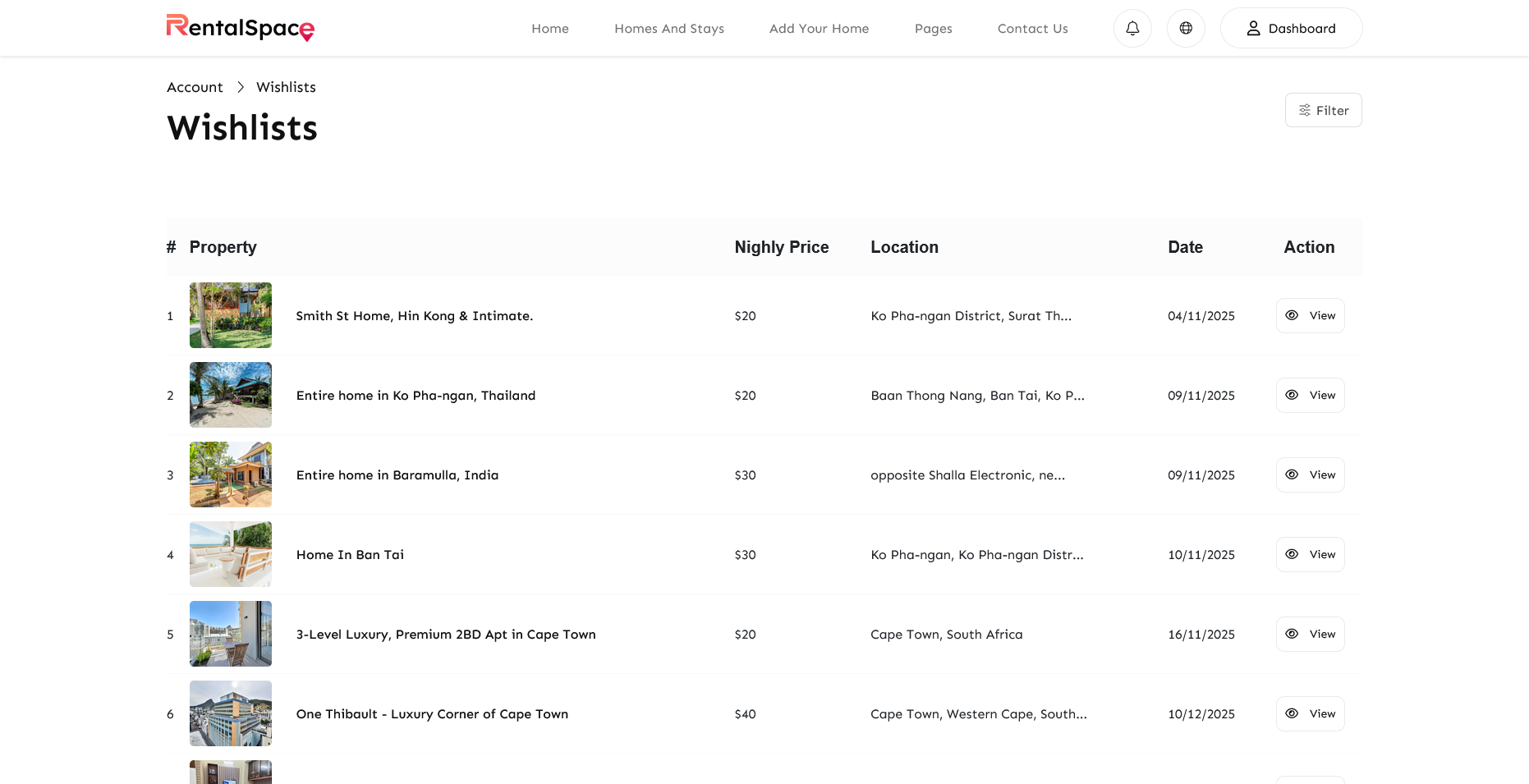1529x784 pixels.
Task: Open the Ko Pha-ngan beach home thumbnail
Action: click(231, 395)
